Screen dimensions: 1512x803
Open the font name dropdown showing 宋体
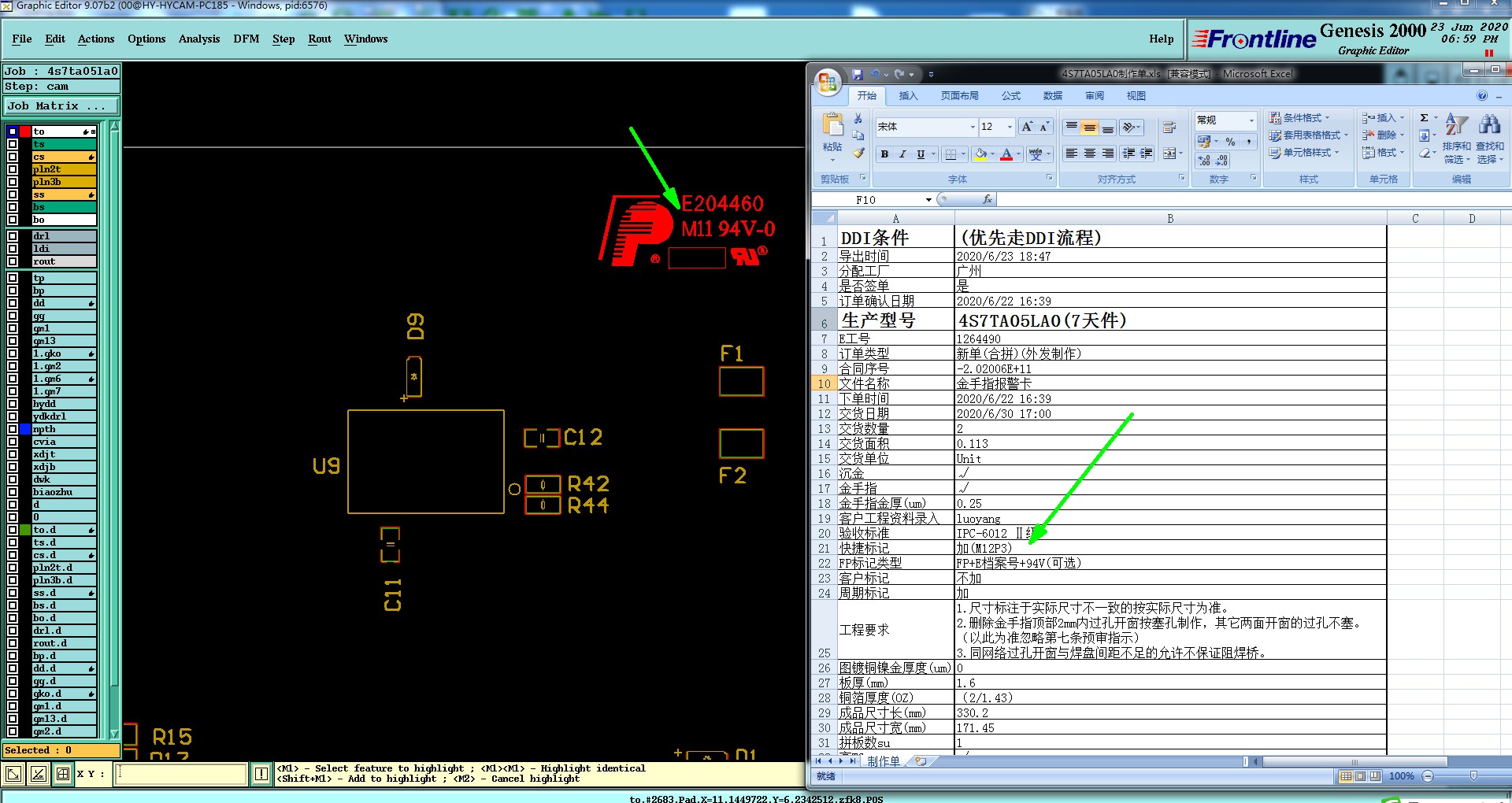click(x=973, y=127)
